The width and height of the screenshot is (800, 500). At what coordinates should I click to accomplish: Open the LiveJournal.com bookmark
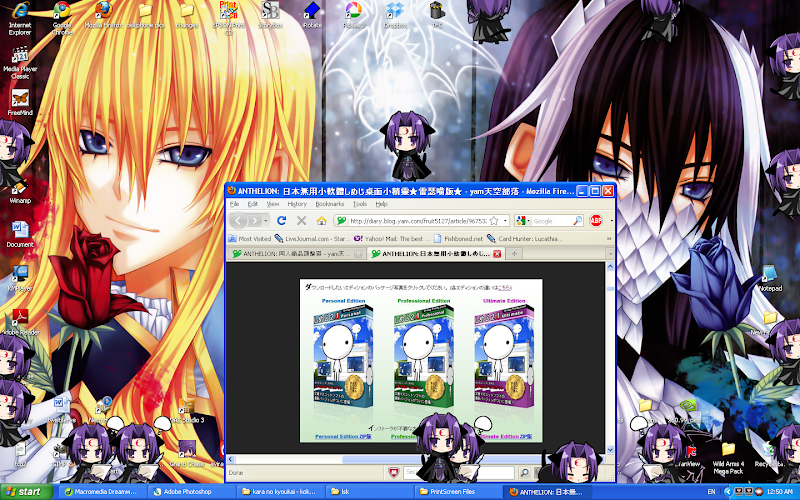(x=312, y=238)
